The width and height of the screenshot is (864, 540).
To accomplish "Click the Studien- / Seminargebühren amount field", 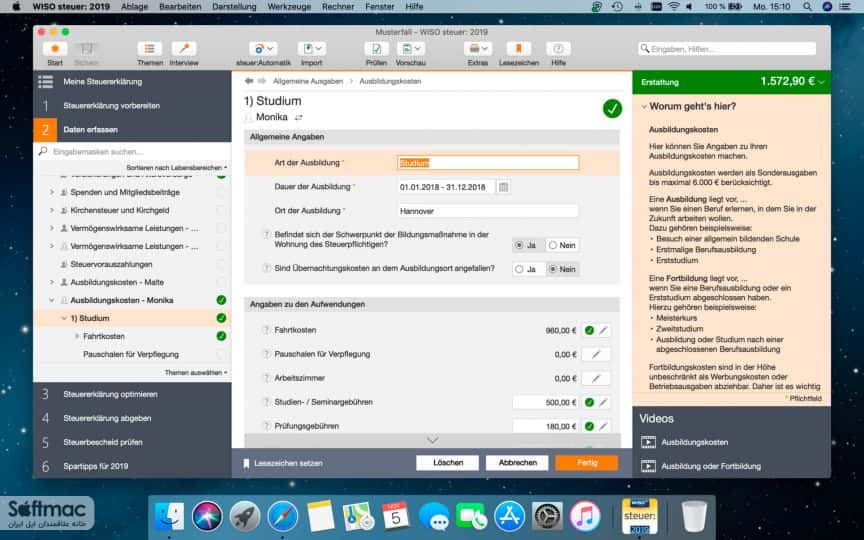I will pyautogui.click(x=546, y=402).
